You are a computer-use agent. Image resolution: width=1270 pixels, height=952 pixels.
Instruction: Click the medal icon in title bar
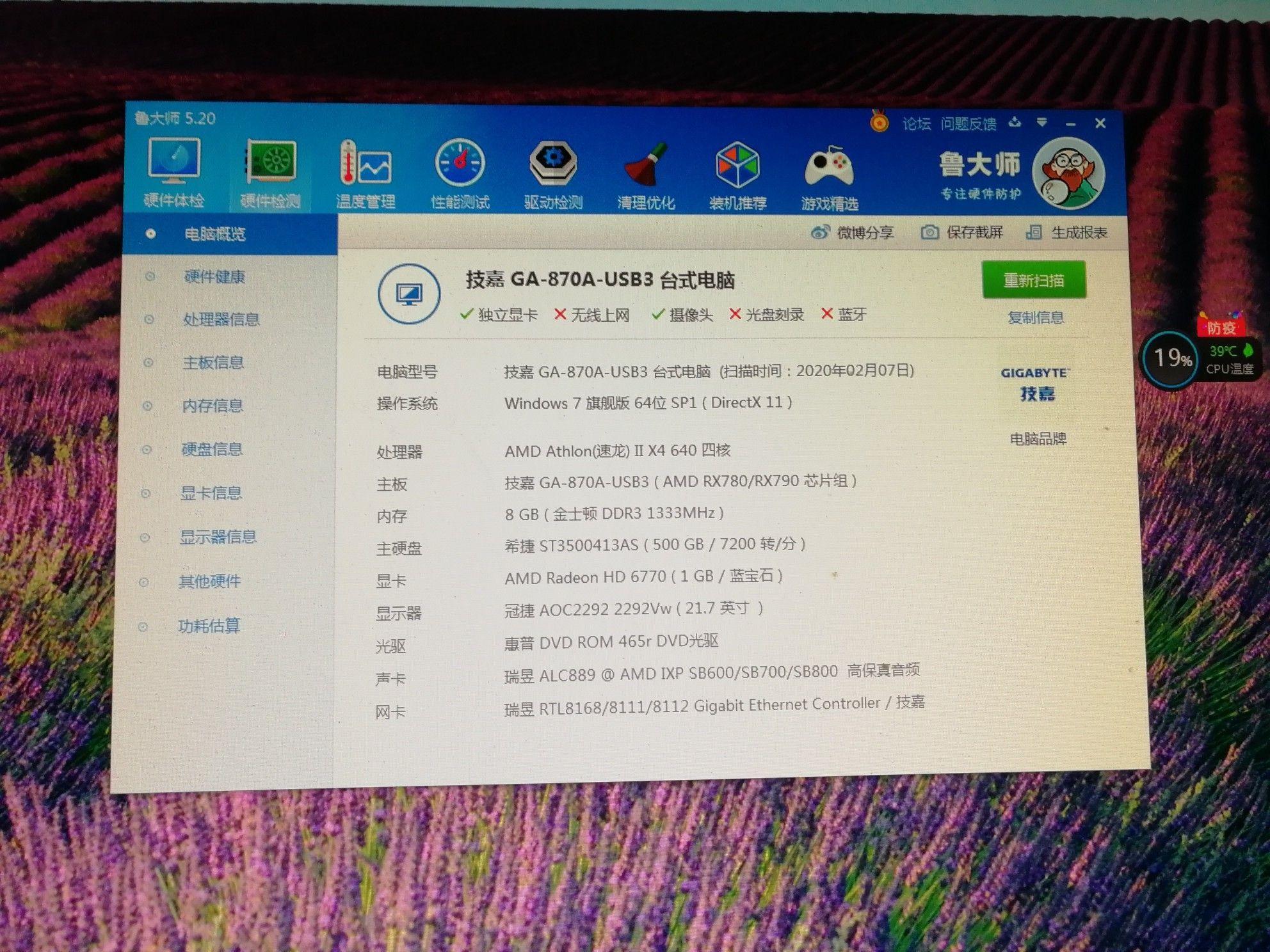(x=880, y=121)
